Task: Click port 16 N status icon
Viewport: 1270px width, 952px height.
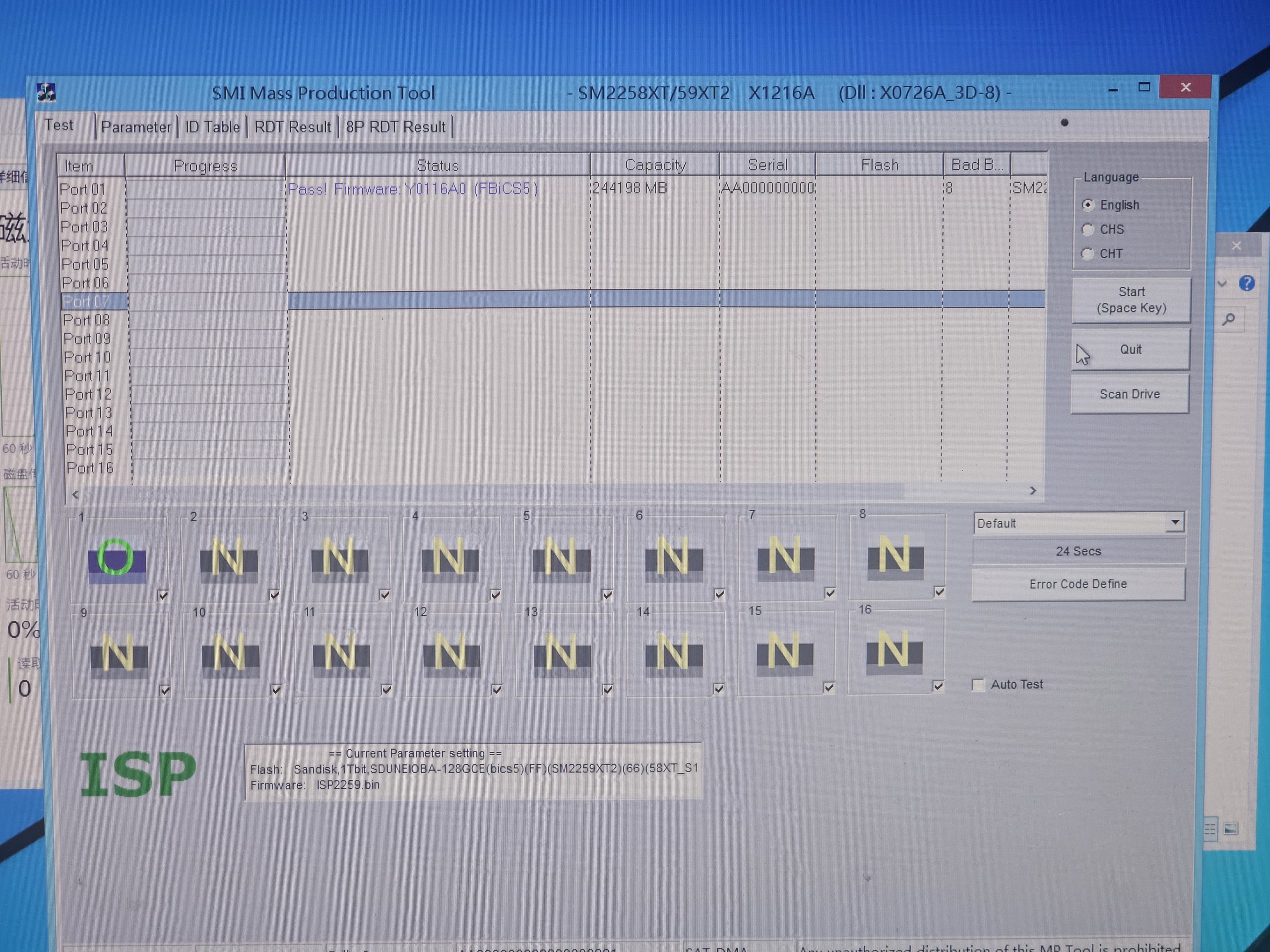Action: [x=894, y=652]
